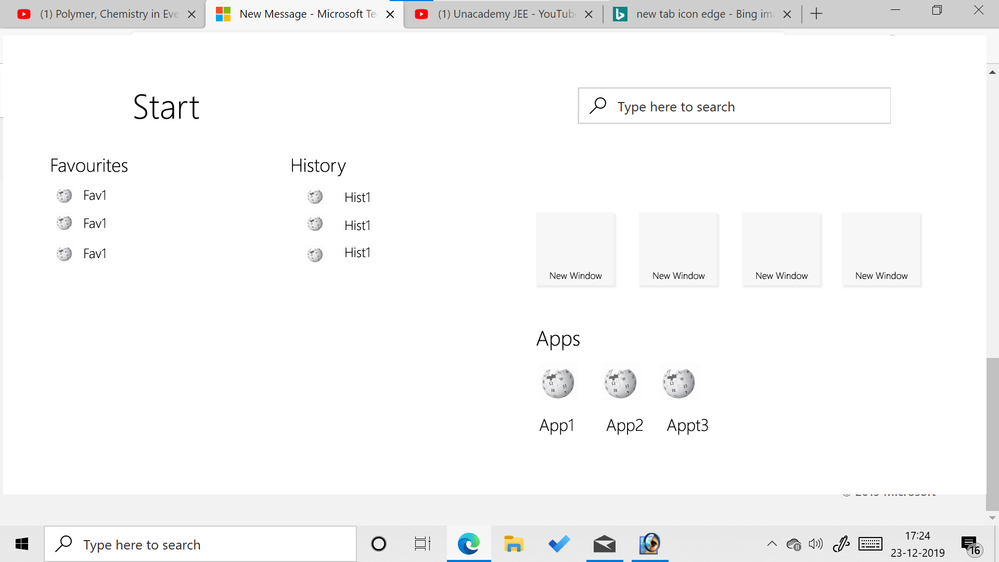Click the taskbar Type here to search box
Screen dimensions: 999x562
pos(200,544)
